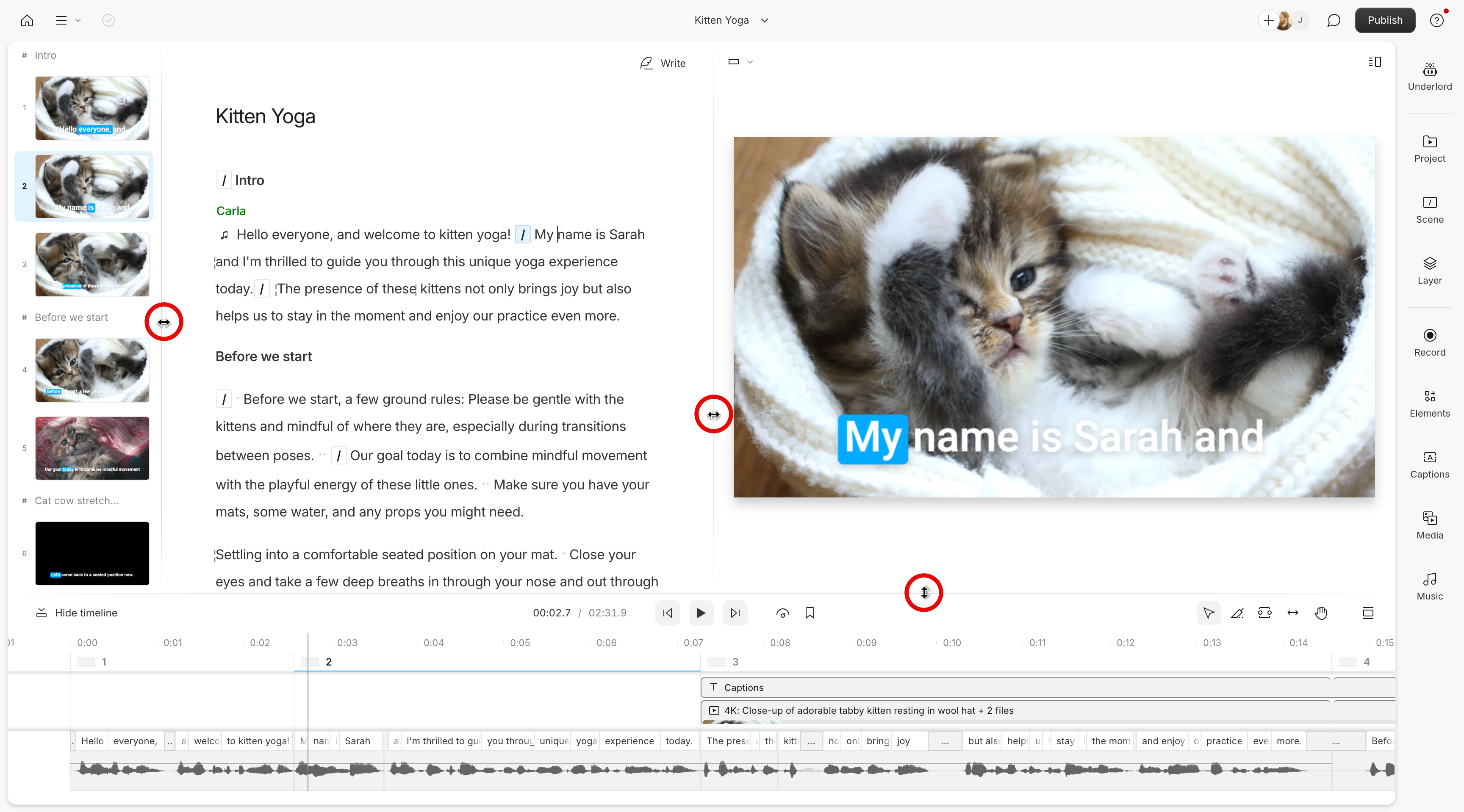Open the Media panel
Viewport: 1464px width, 812px height.
click(1430, 525)
